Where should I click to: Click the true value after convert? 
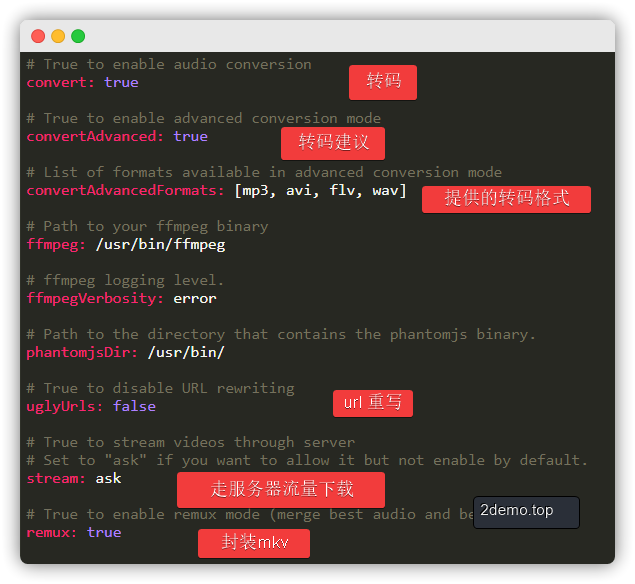[x=121, y=82]
